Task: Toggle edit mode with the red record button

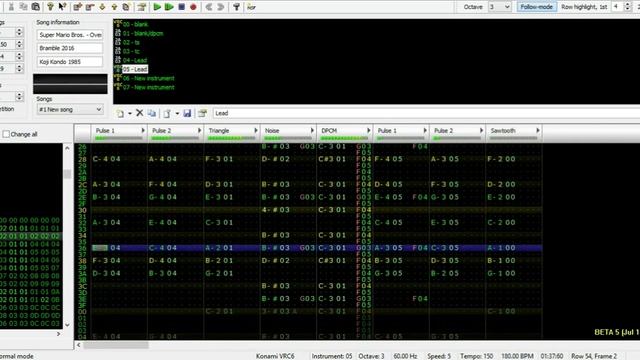Action: pos(193,7)
